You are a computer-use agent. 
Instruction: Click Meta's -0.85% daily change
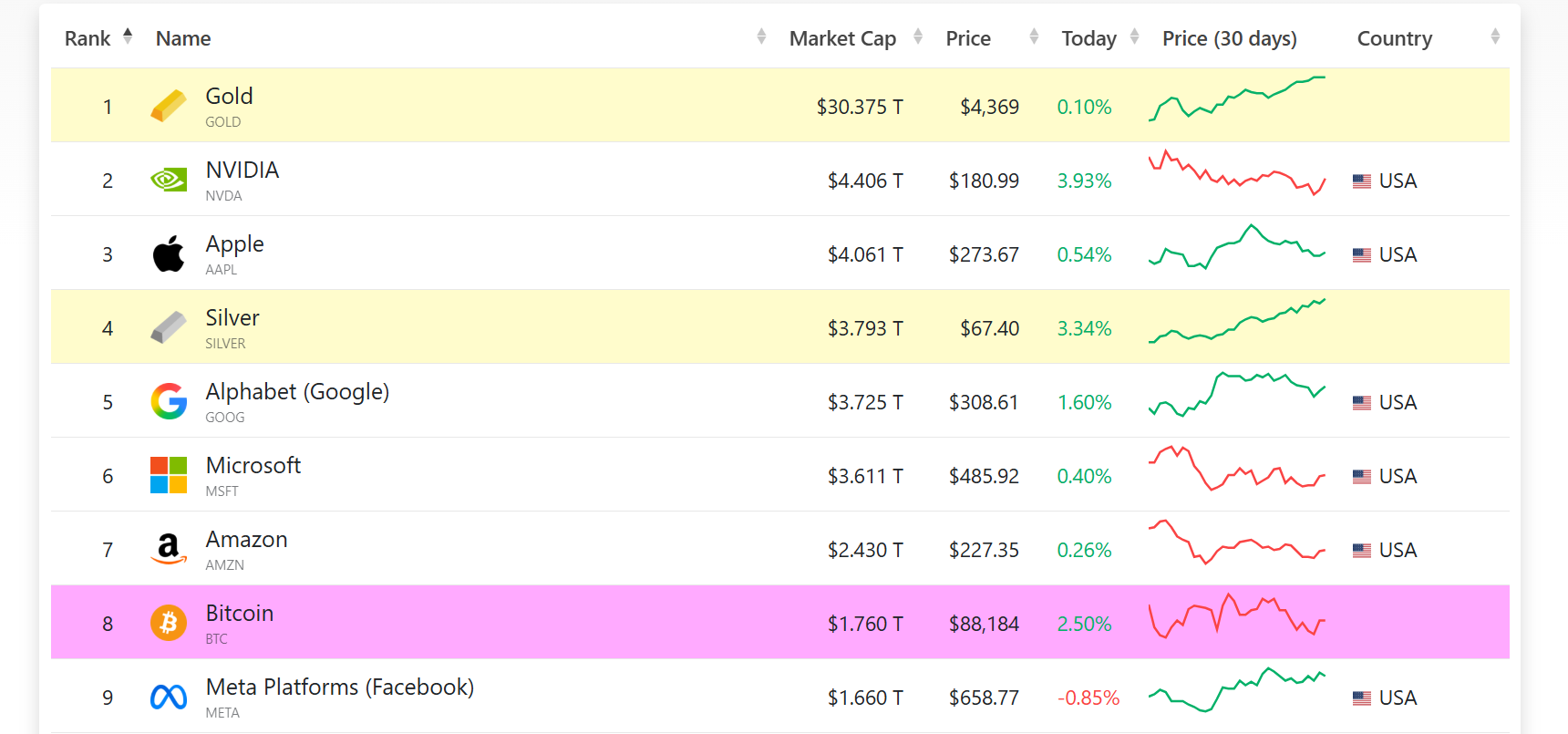pyautogui.click(x=1088, y=698)
